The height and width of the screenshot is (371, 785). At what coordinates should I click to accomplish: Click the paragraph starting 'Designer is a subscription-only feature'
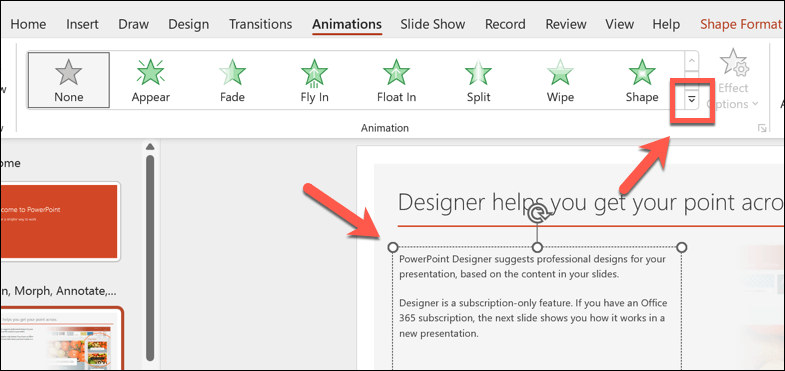[533, 318]
